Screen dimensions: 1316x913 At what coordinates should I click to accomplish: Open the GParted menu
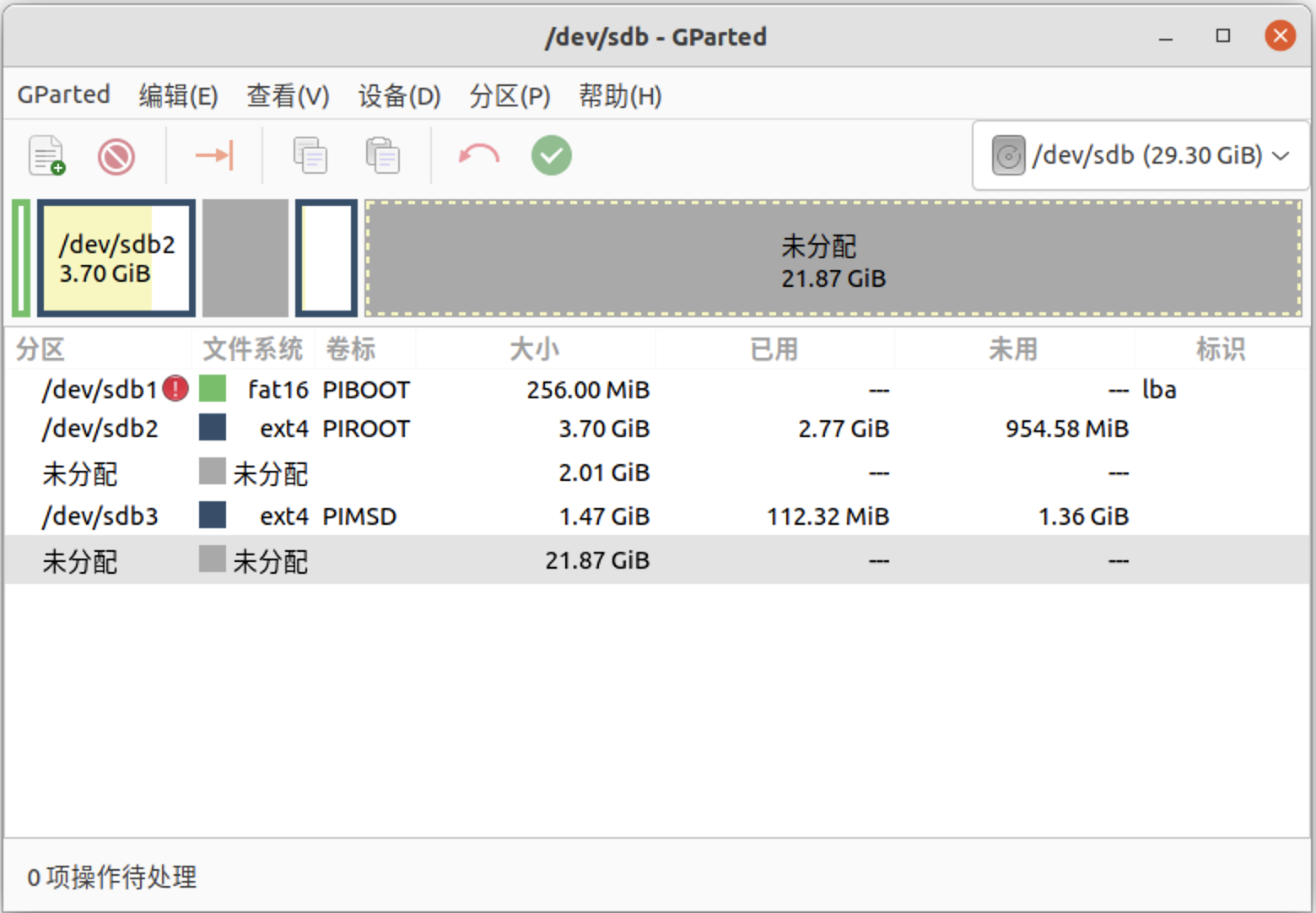click(x=63, y=95)
